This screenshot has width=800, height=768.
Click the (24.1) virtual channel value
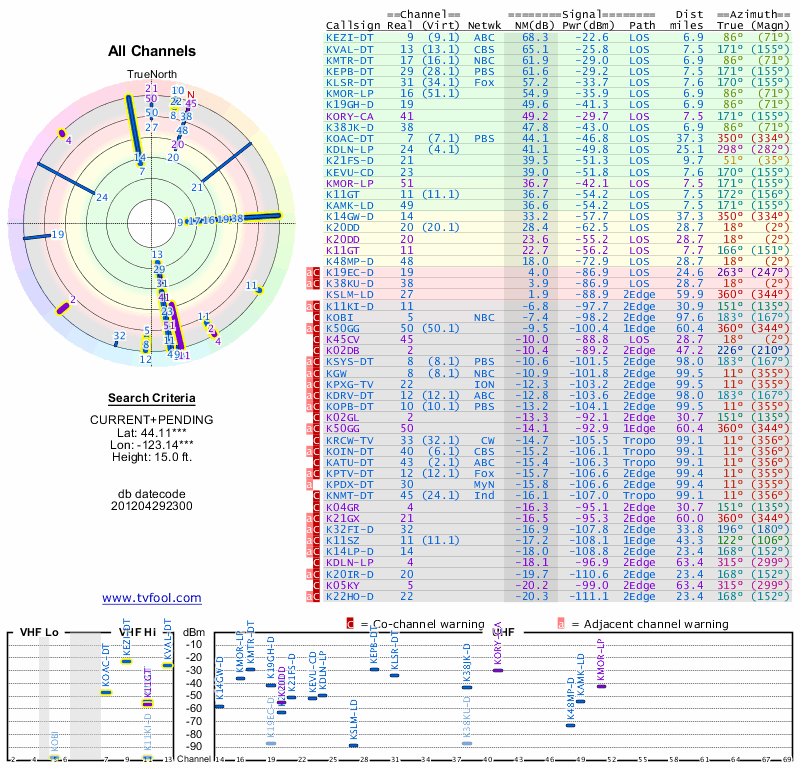[x=441, y=496]
